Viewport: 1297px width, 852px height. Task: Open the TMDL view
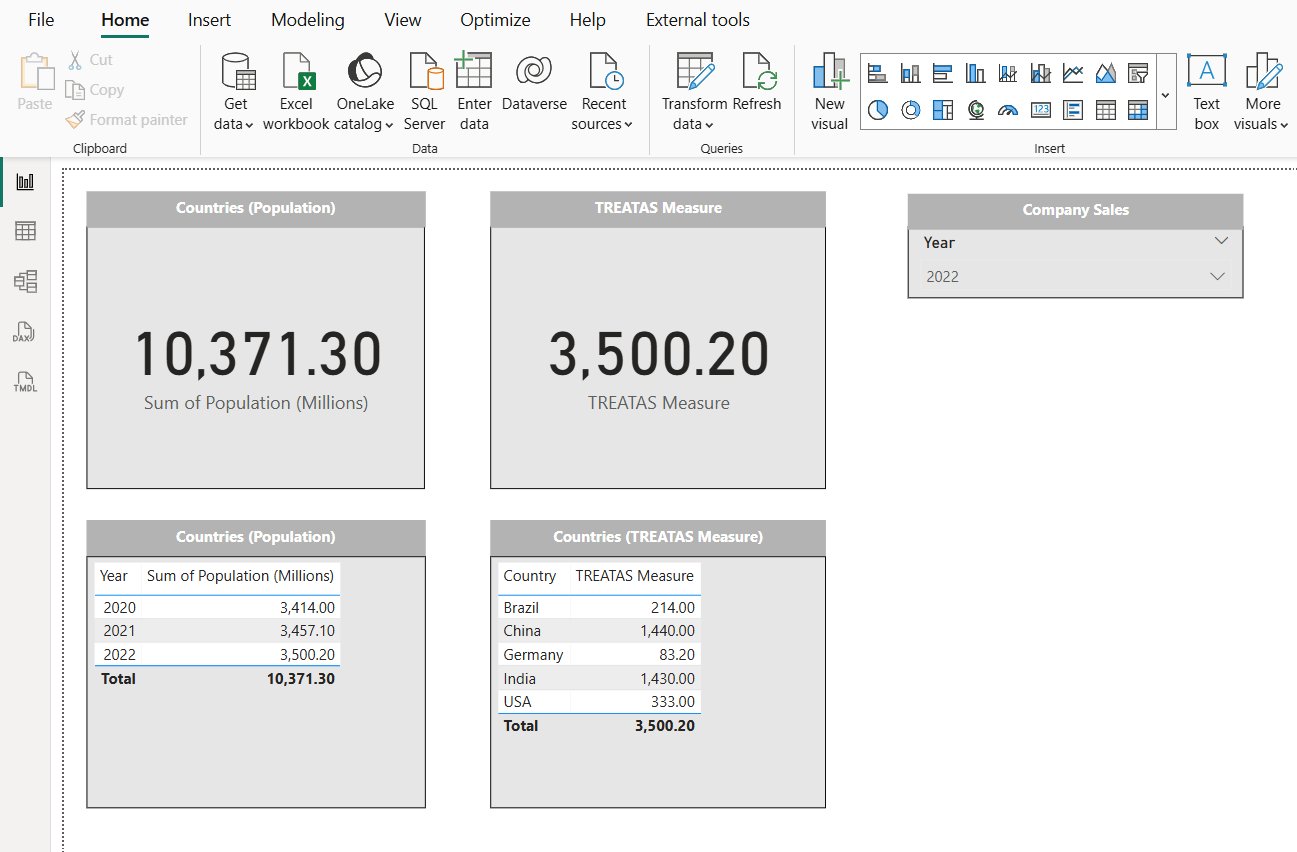[25, 381]
